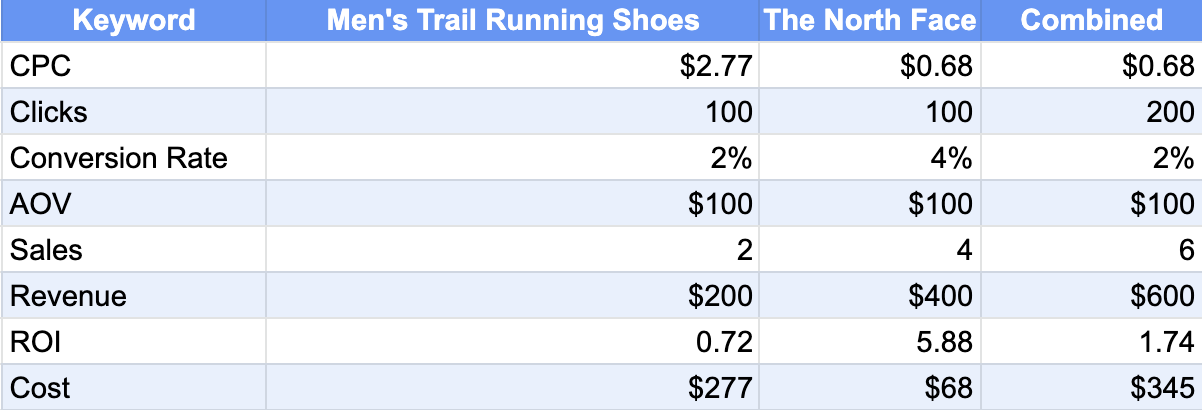Click the $345 combined cost cell
This screenshot has height=410, width=1202.
pyautogui.click(x=1091, y=387)
